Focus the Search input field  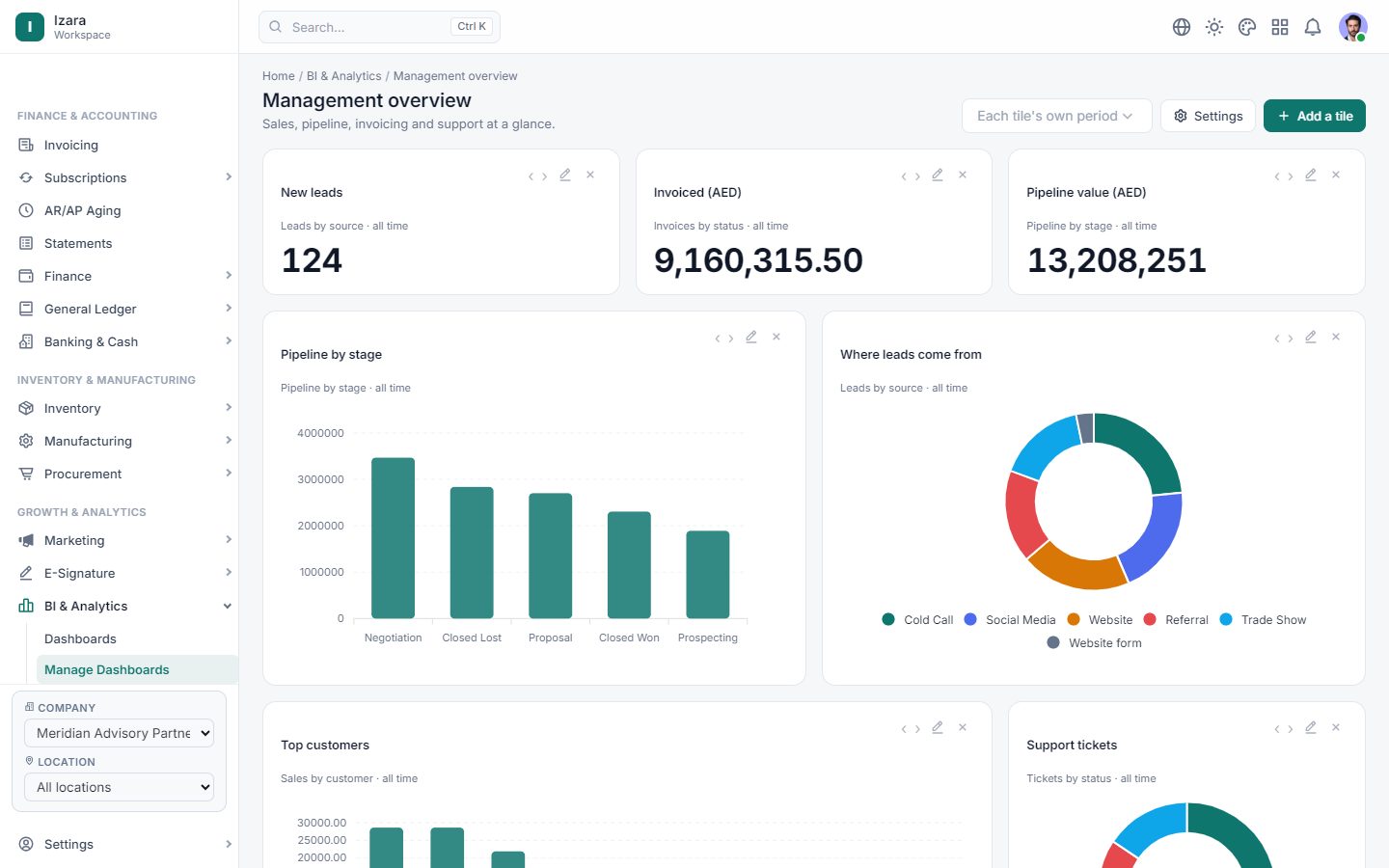[x=379, y=27]
